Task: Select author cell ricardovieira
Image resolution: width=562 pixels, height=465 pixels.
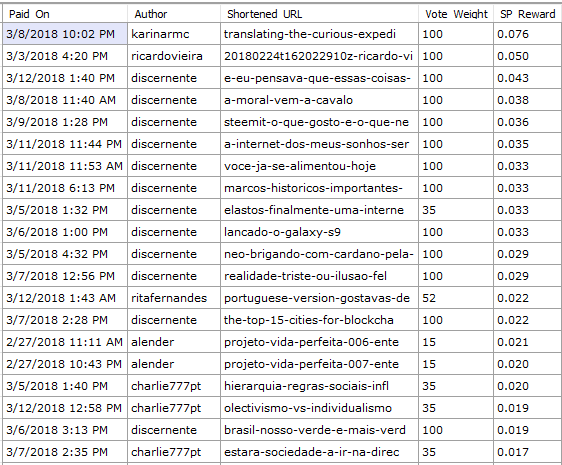Action: click(x=174, y=56)
